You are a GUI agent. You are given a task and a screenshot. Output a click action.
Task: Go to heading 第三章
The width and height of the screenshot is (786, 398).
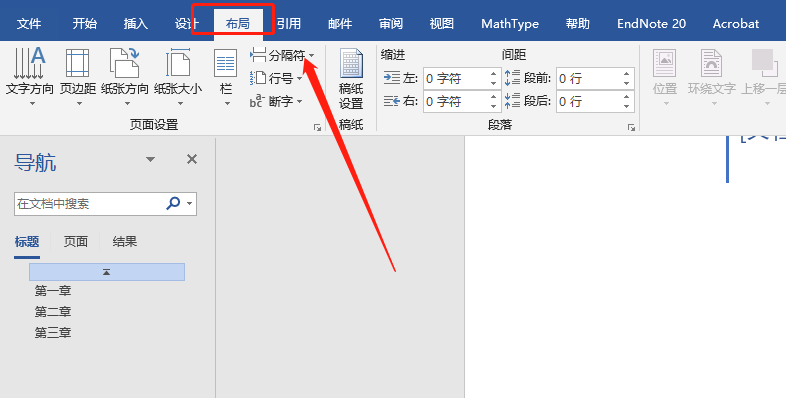coord(53,332)
